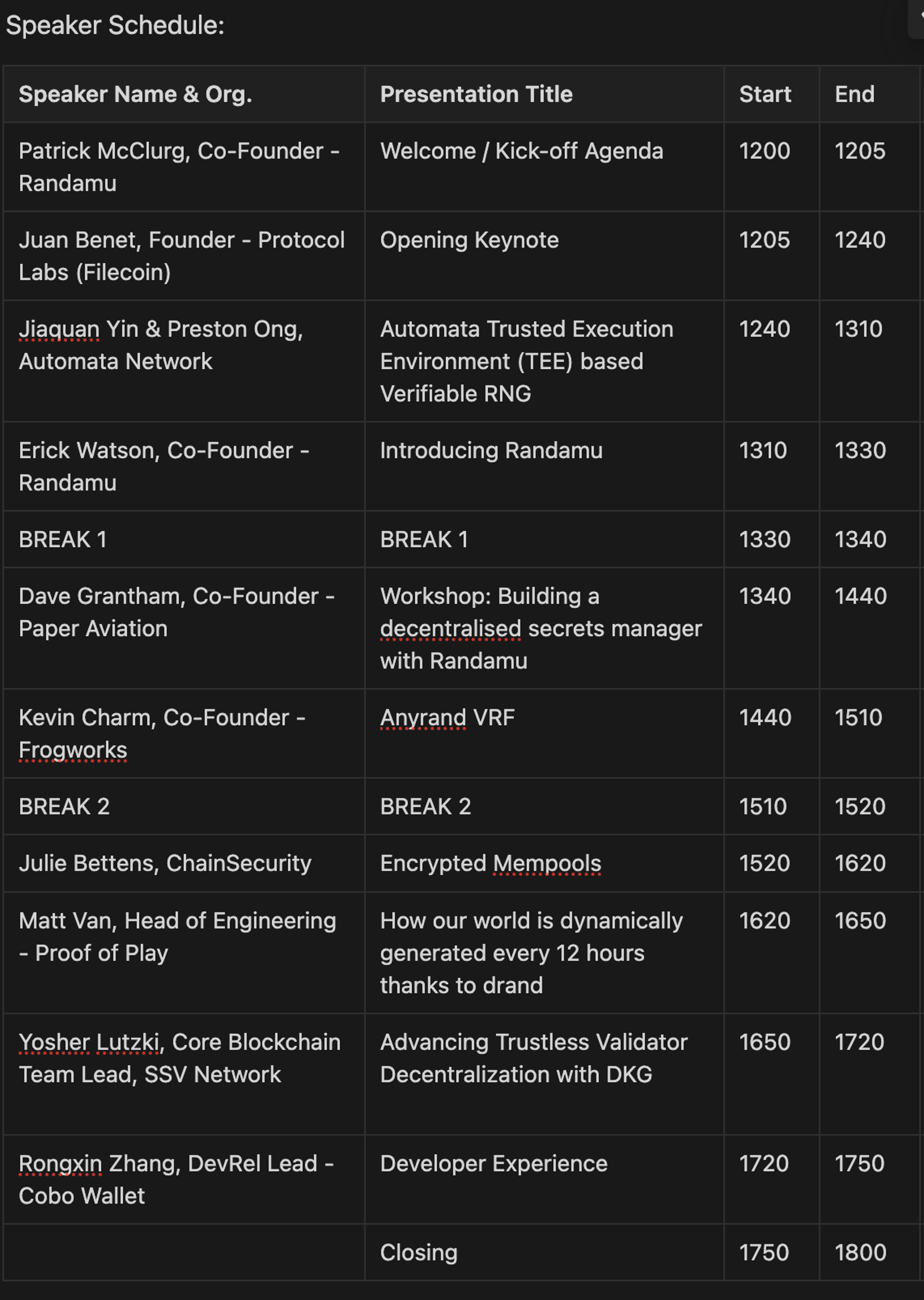Click the underlined word decentralised
The height and width of the screenshot is (1300, 924).
click(450, 629)
